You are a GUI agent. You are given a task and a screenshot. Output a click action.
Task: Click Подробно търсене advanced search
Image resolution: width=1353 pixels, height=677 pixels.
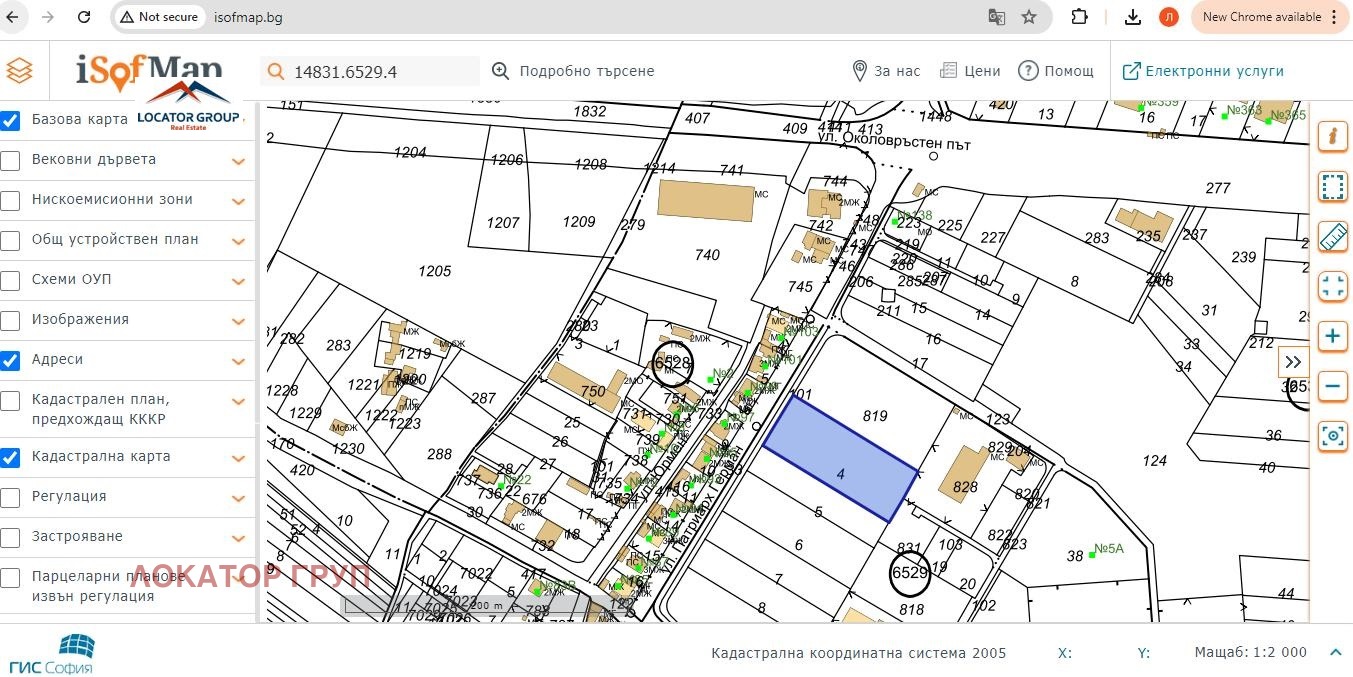(573, 71)
